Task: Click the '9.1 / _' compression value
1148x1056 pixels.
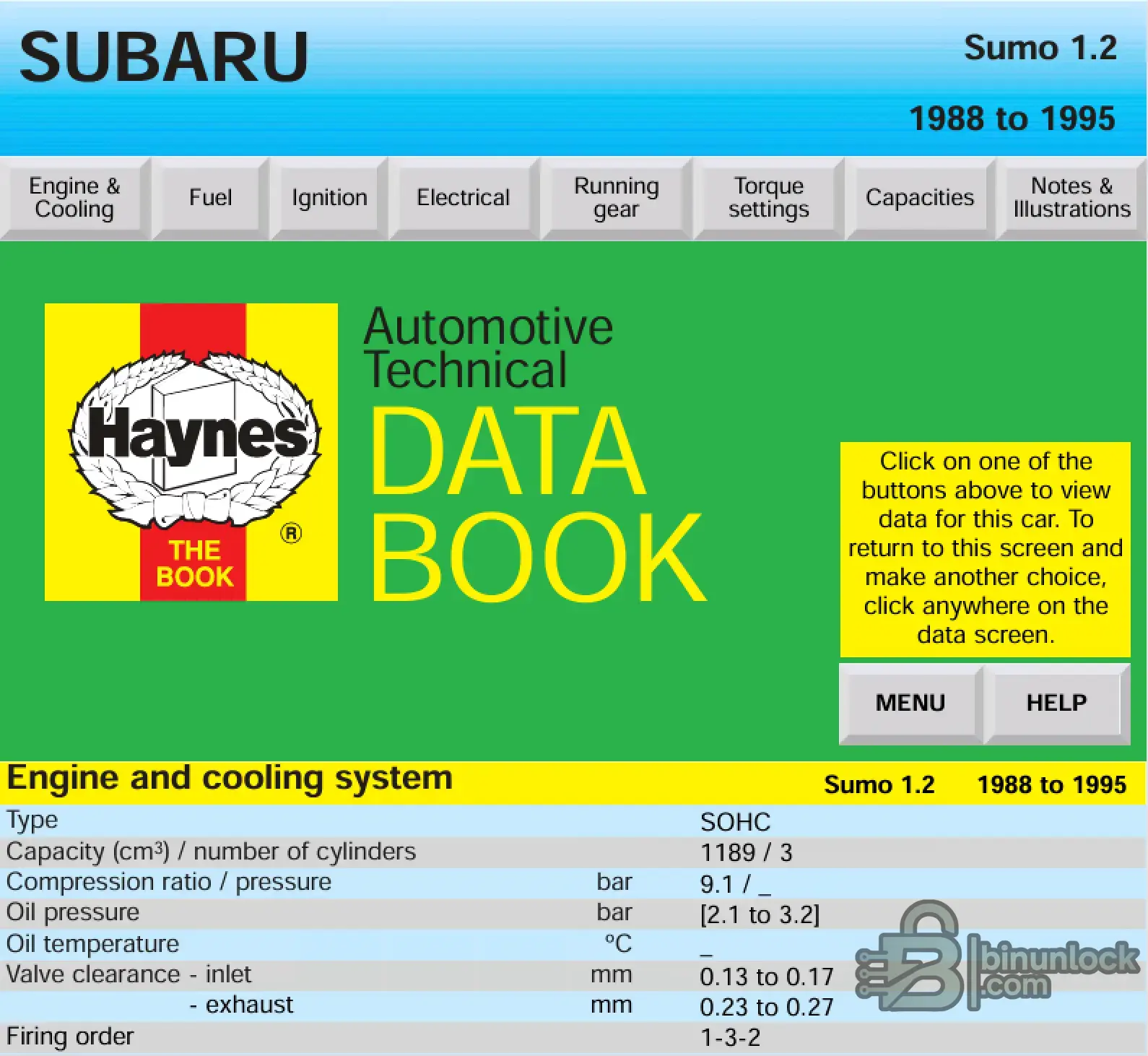Action: tap(736, 884)
